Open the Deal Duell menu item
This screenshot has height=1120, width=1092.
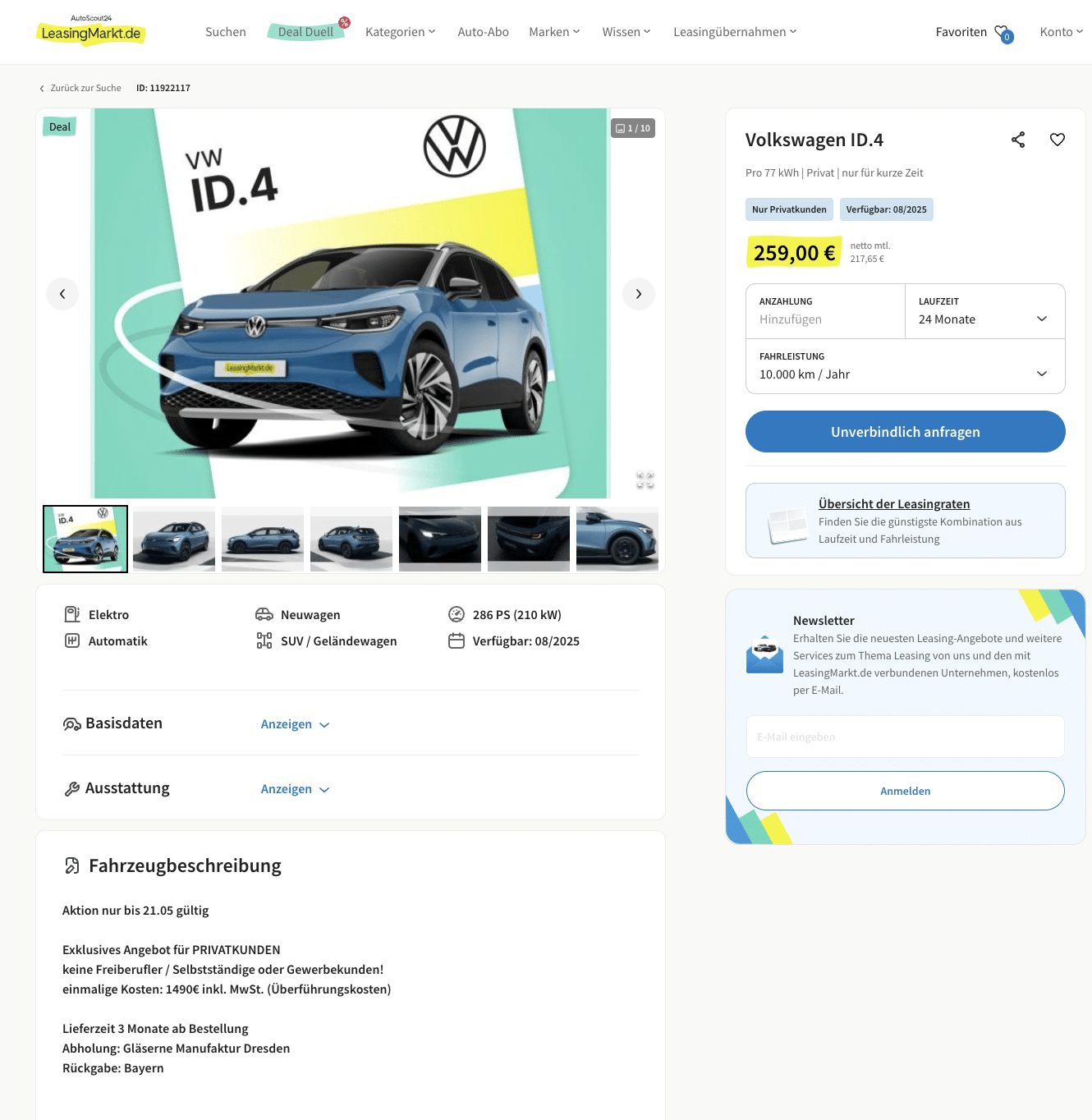(306, 32)
